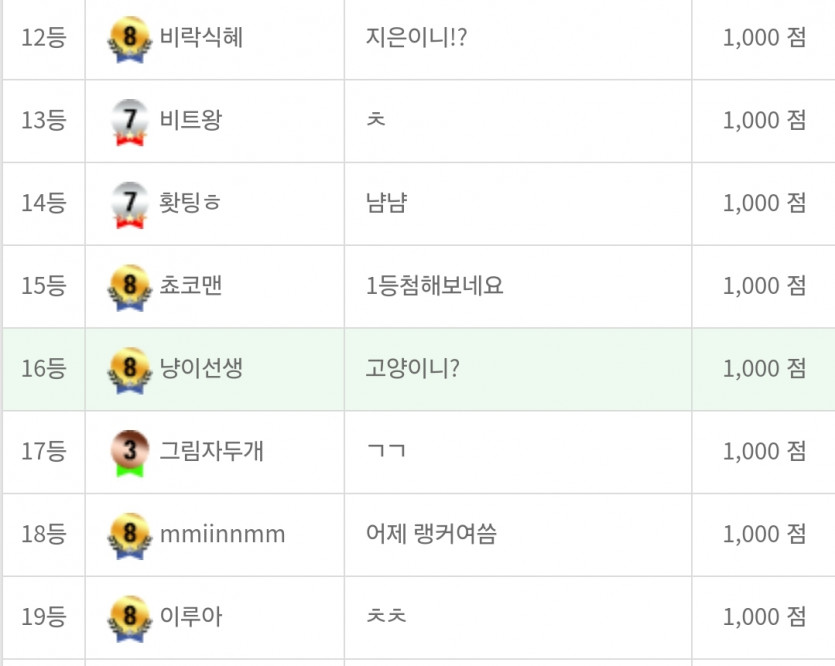Select the username 냥이선생

201,368
